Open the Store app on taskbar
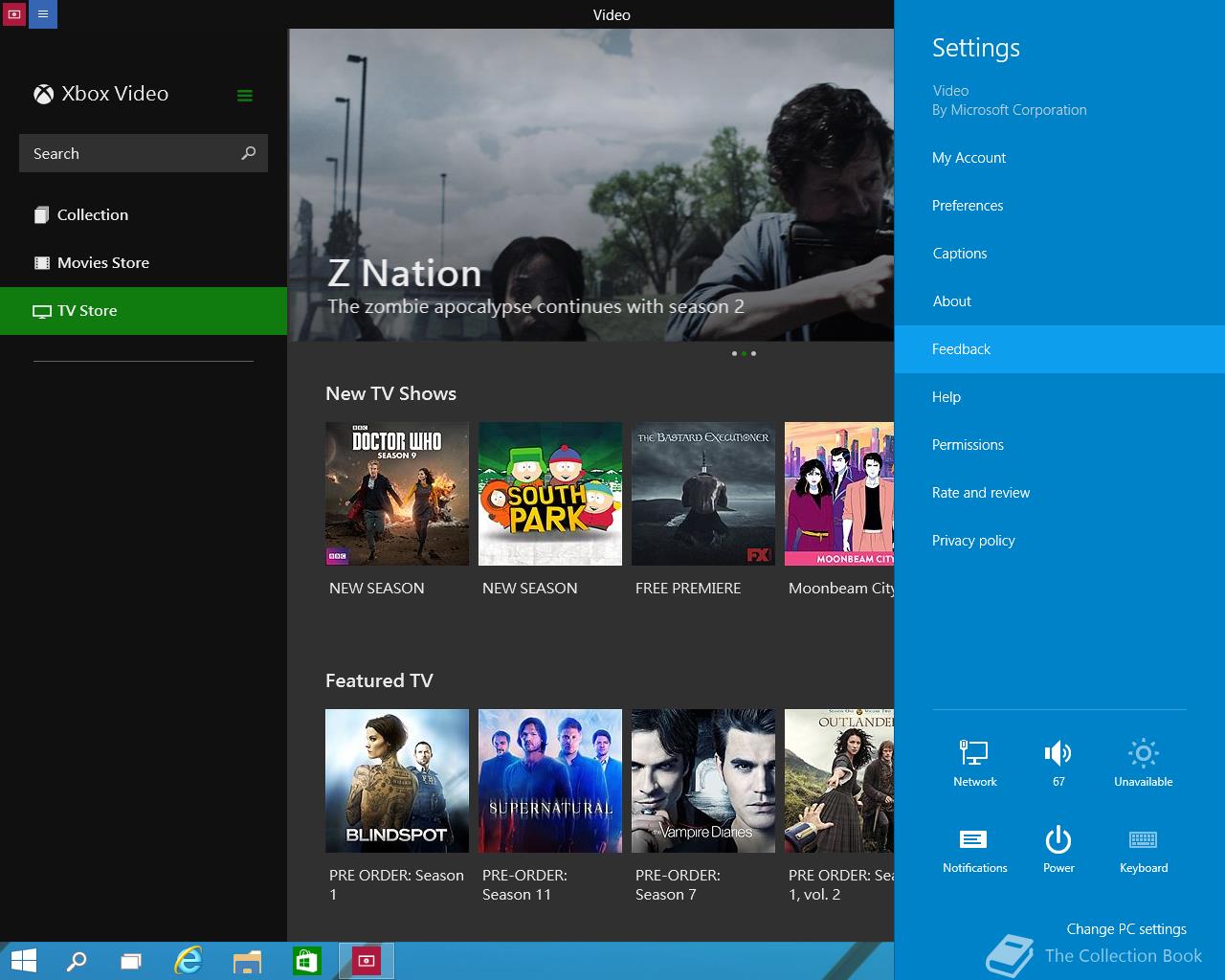Image resolution: width=1225 pixels, height=980 pixels. point(306,961)
